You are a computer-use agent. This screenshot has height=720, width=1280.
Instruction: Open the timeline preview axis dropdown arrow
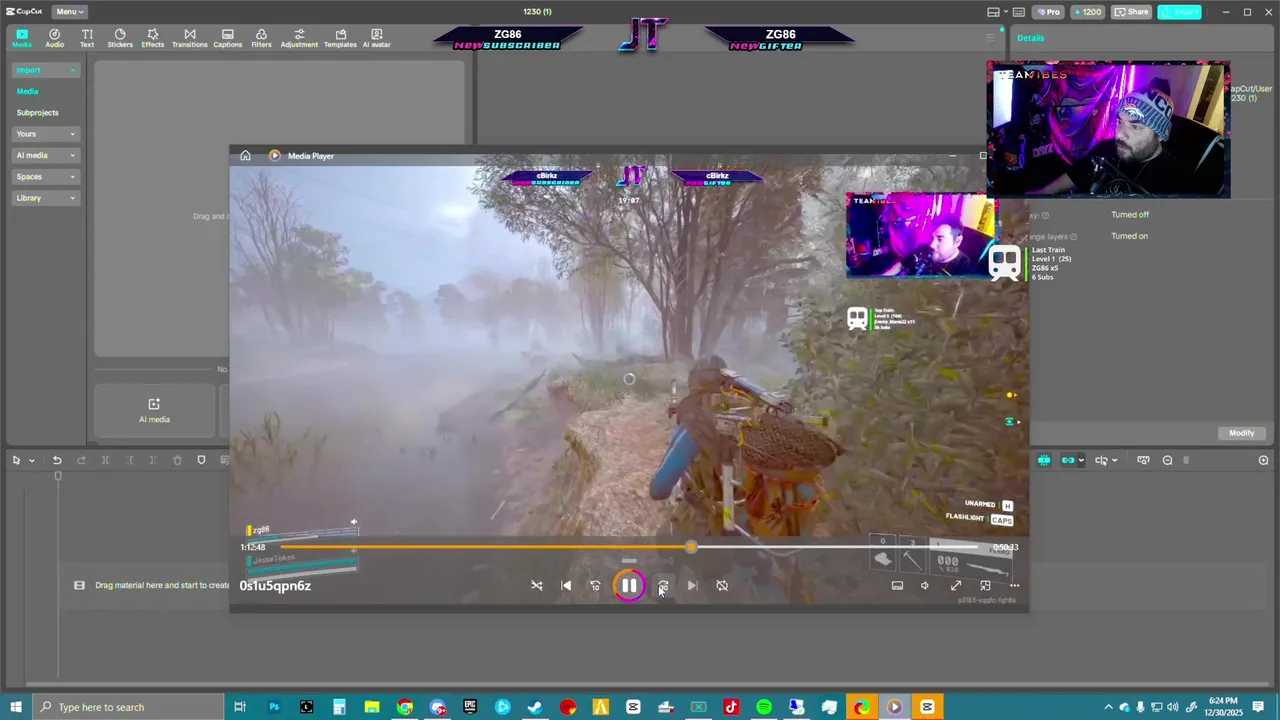1114,460
